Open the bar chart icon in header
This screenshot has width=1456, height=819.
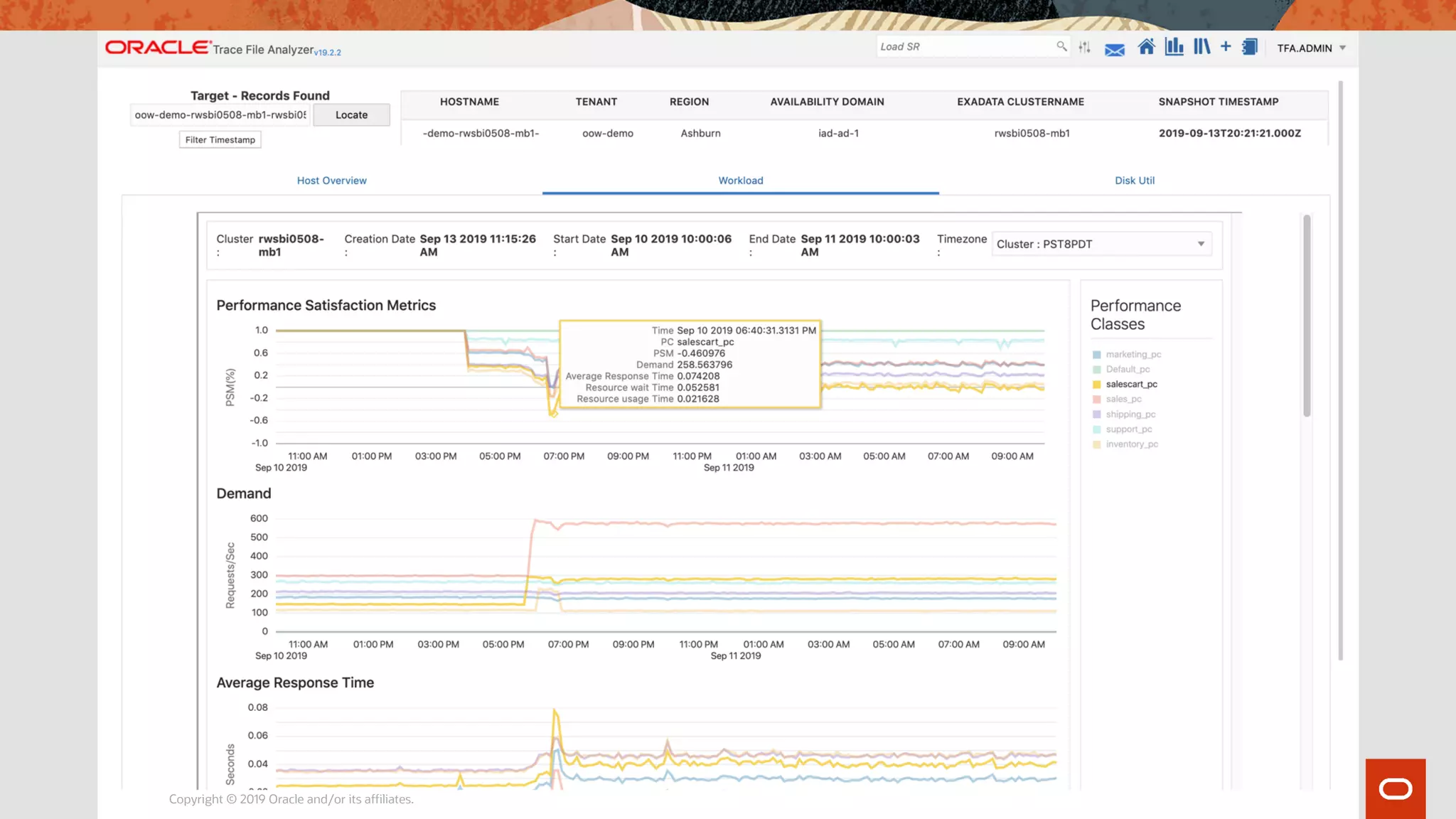pyautogui.click(x=1174, y=47)
